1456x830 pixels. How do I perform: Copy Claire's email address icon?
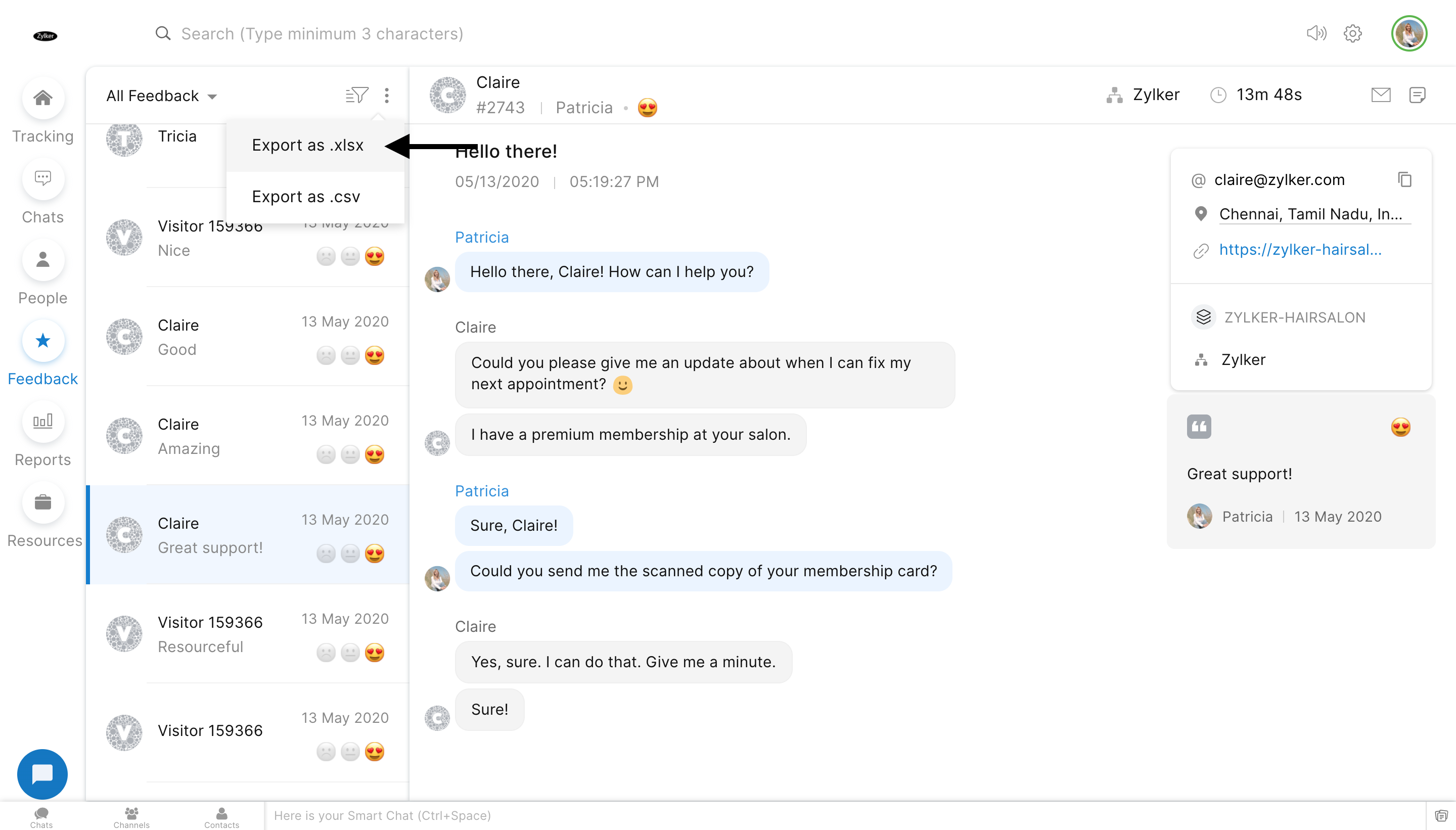click(x=1405, y=179)
